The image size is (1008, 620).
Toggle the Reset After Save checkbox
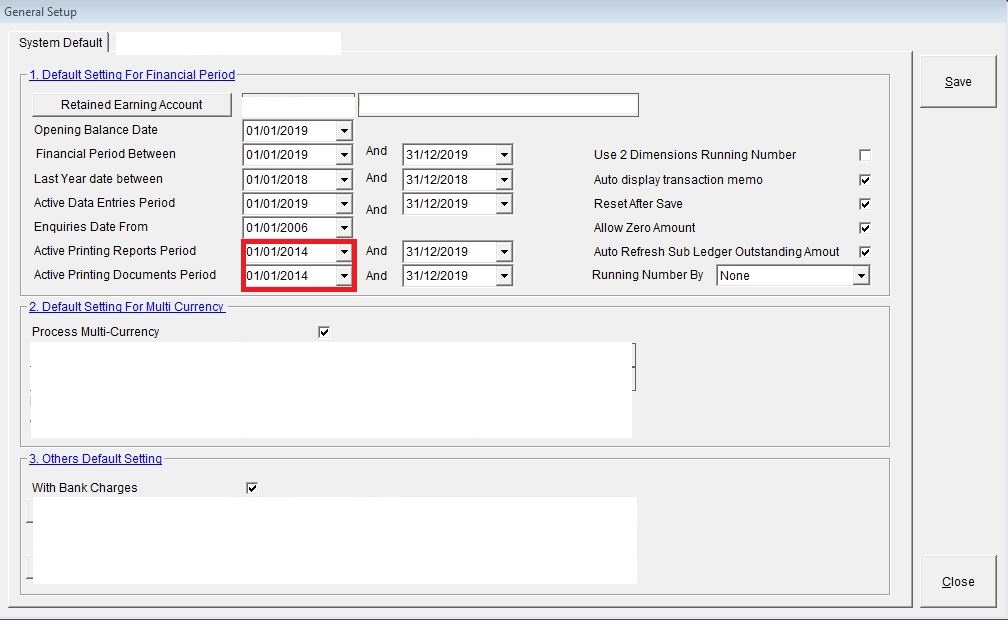tap(865, 204)
